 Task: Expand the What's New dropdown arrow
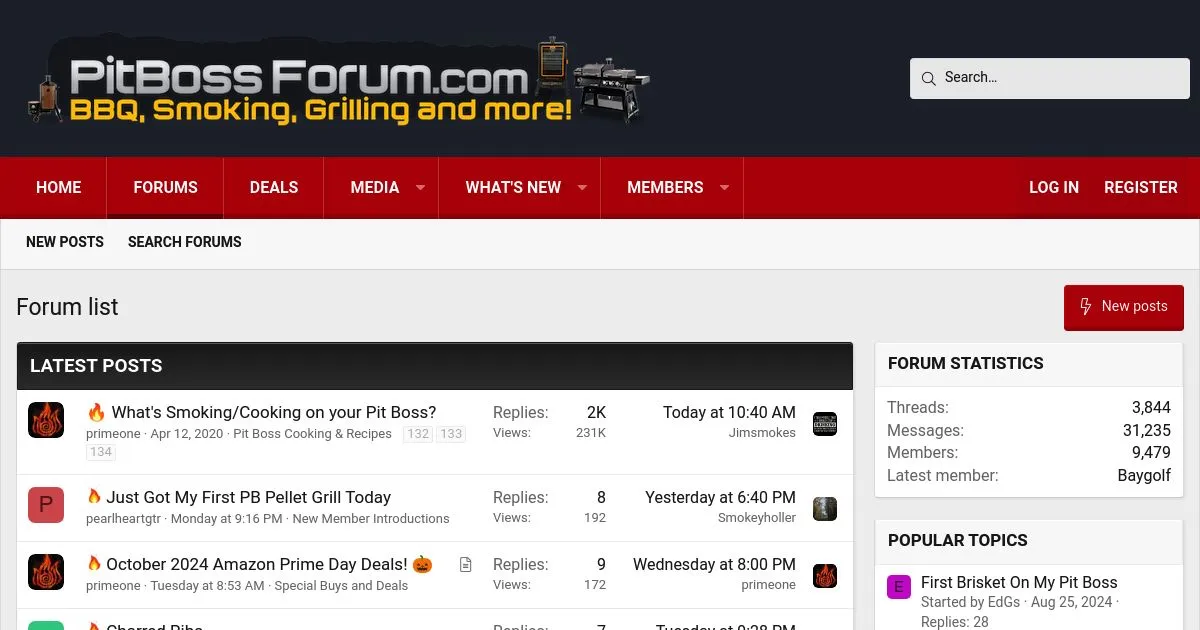(x=582, y=188)
